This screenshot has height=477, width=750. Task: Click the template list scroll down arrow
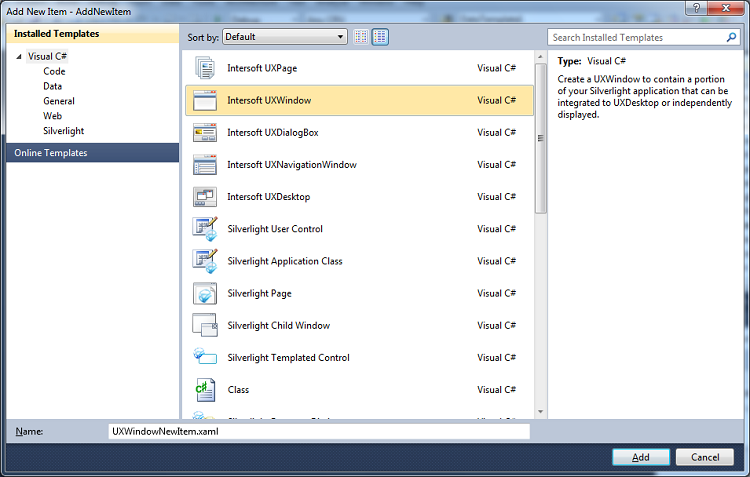point(540,411)
